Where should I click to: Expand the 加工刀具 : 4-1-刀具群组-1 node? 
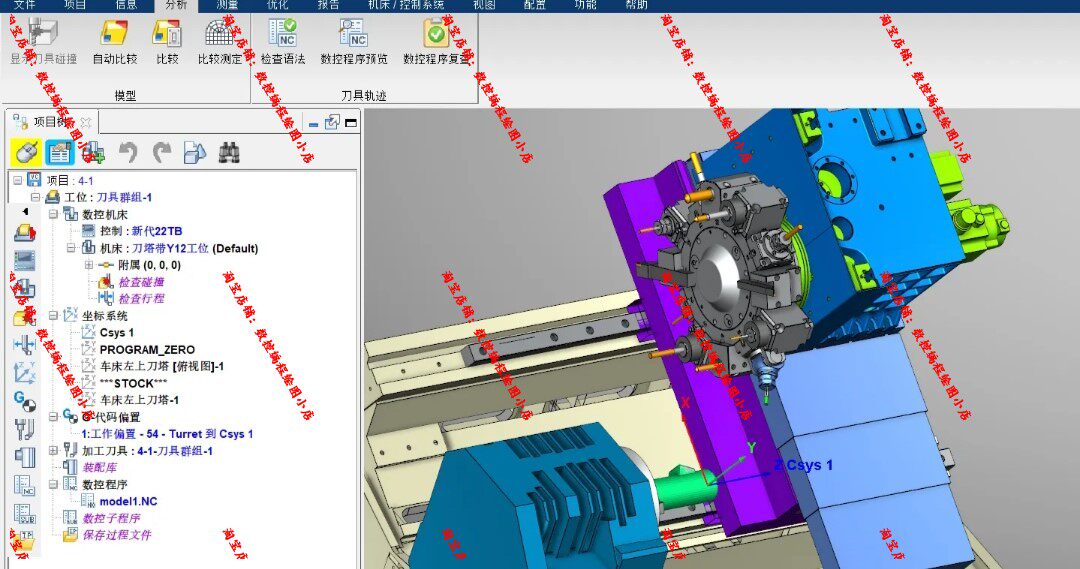53,451
